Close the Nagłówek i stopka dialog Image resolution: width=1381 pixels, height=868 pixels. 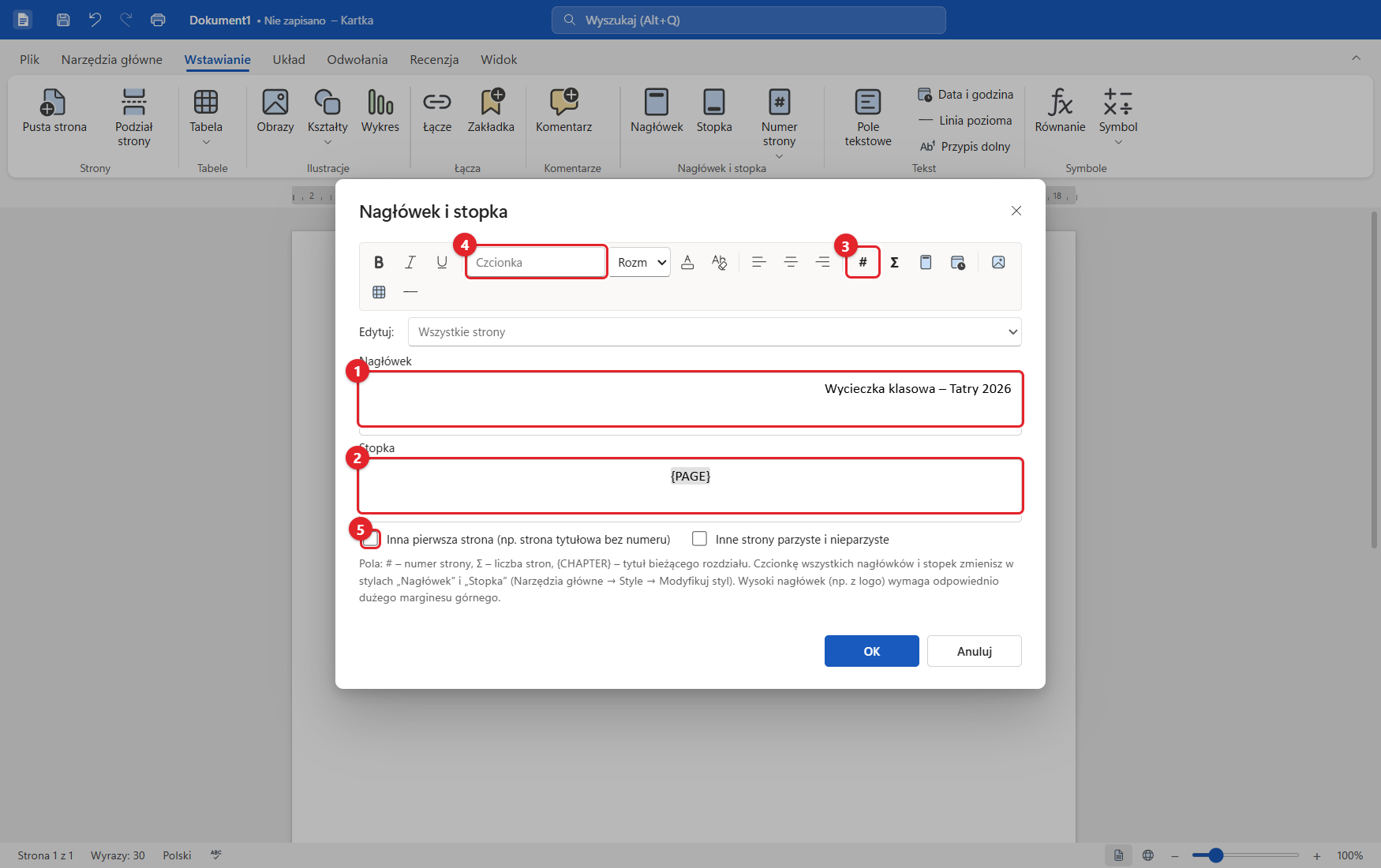pos(1016,211)
